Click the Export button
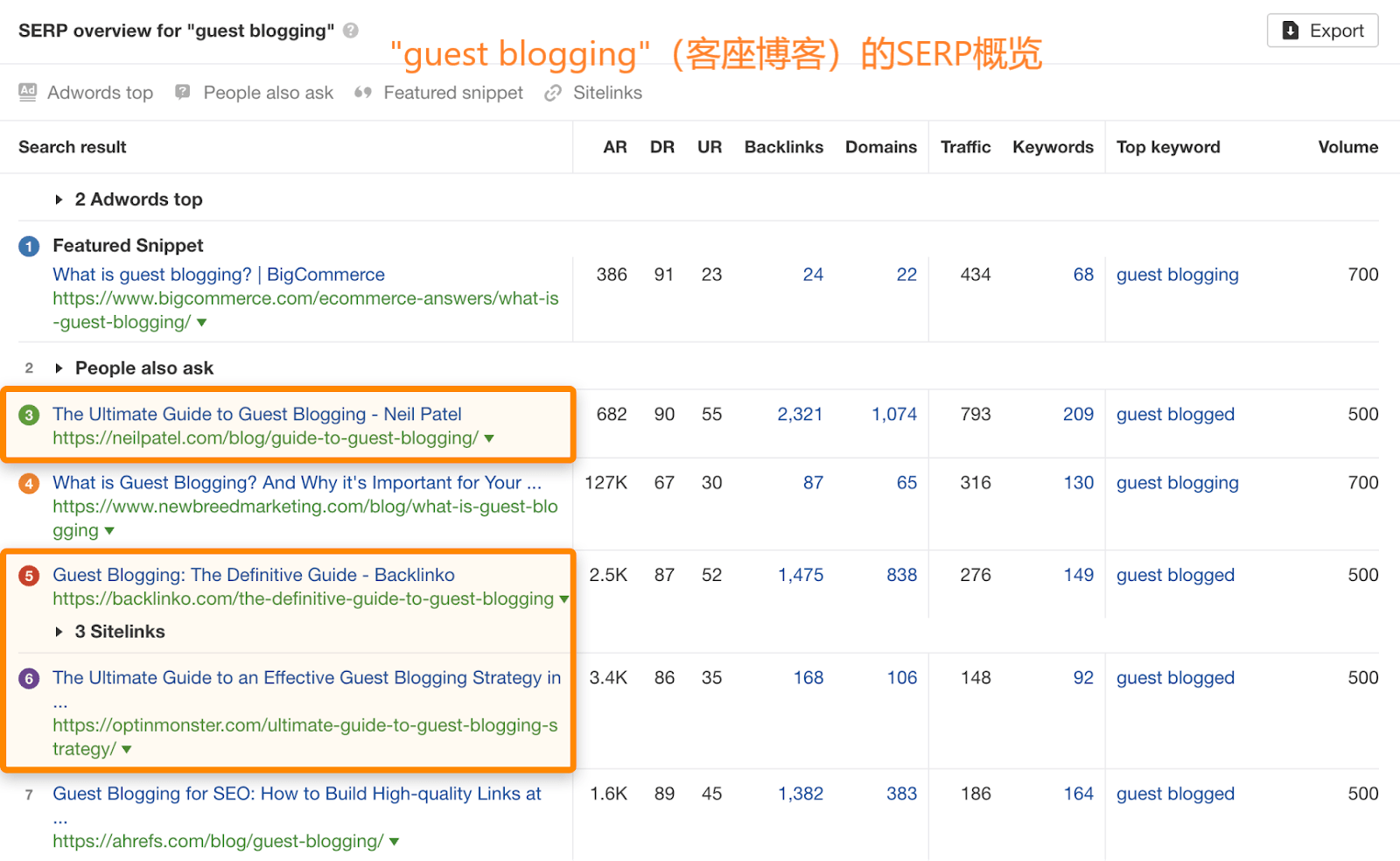This screenshot has width=1400, height=861. (1322, 31)
